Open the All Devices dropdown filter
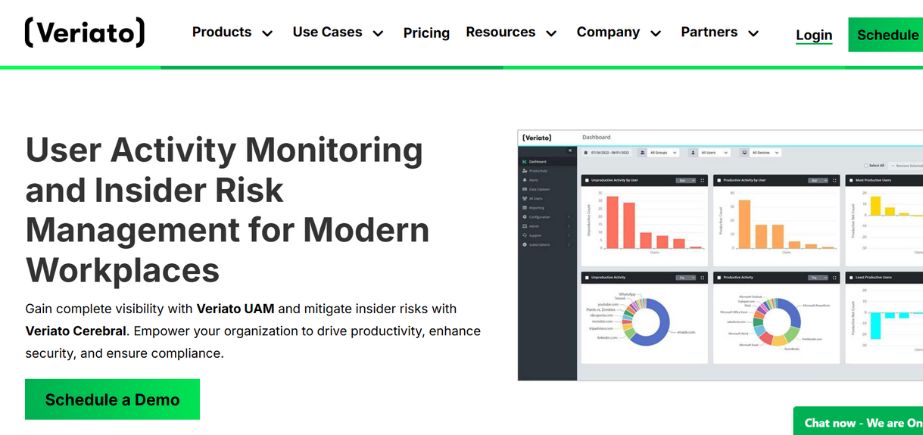The image size is (923, 435). click(x=765, y=152)
